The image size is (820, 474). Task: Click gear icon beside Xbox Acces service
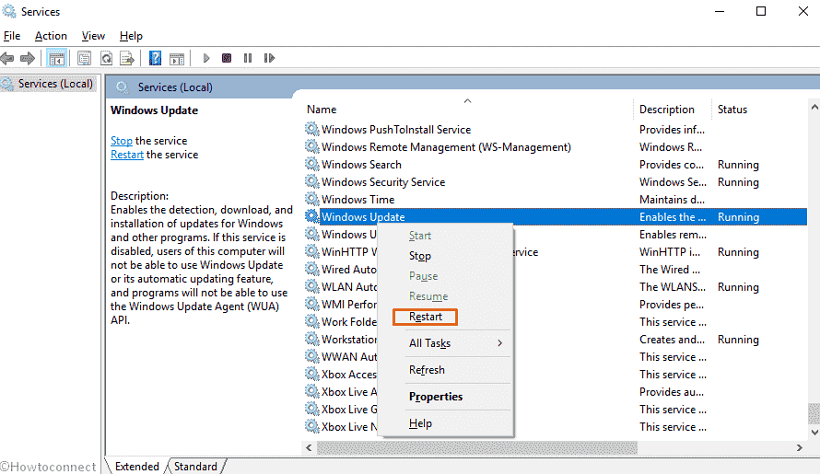click(x=312, y=374)
